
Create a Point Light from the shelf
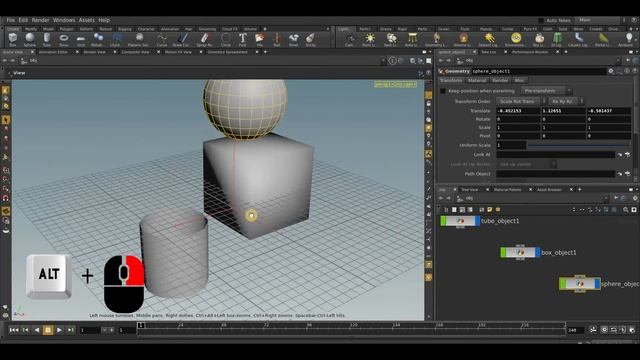[x=369, y=40]
